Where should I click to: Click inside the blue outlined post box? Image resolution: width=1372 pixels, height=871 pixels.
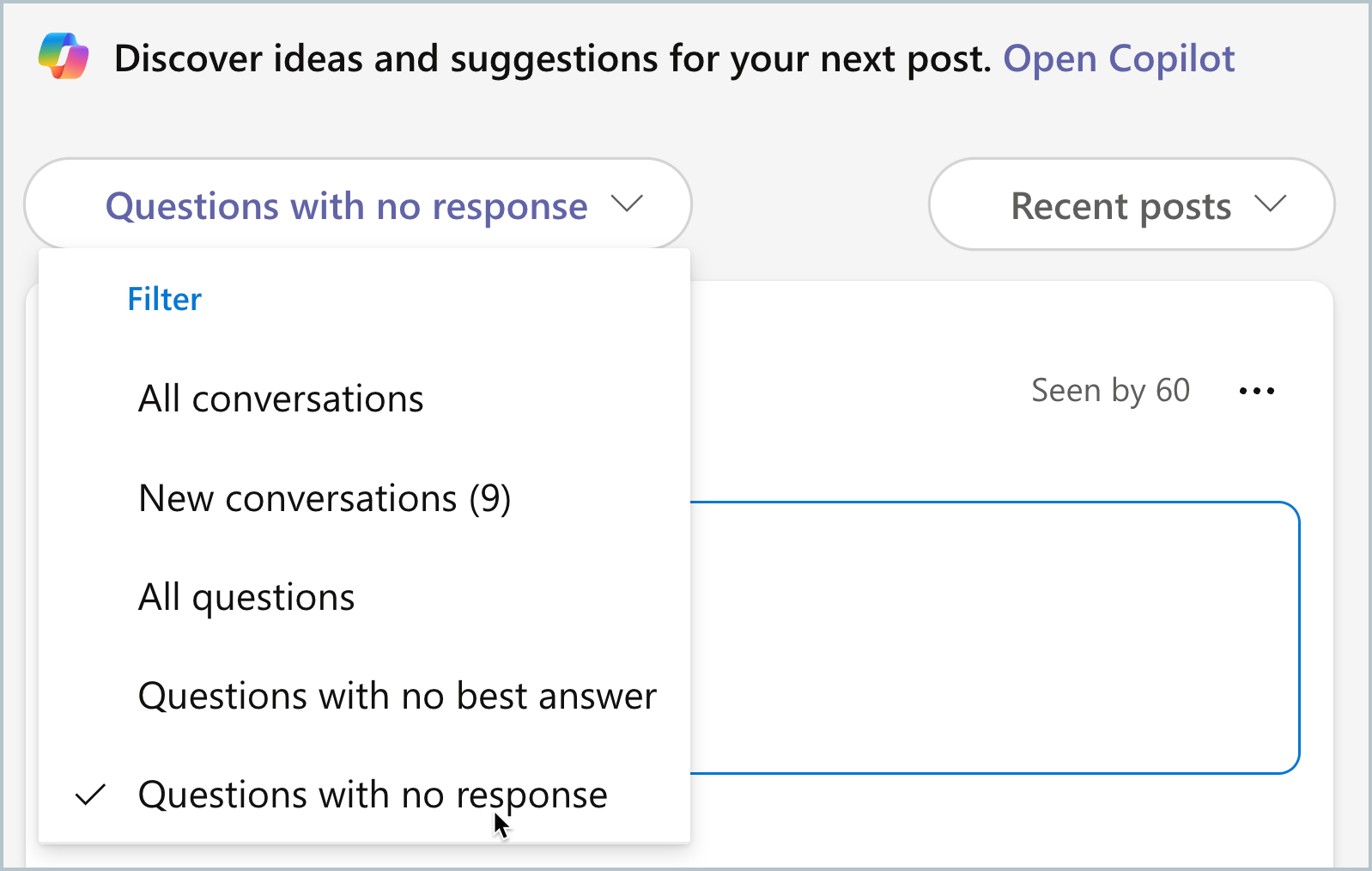[x=994, y=637]
